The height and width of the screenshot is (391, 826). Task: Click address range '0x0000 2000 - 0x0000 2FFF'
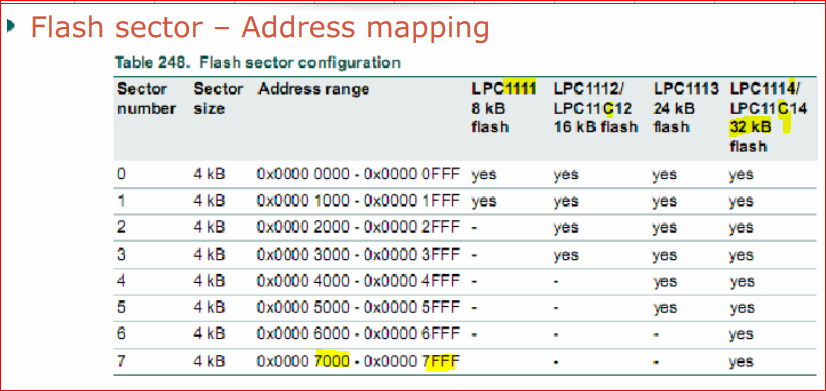(358, 228)
